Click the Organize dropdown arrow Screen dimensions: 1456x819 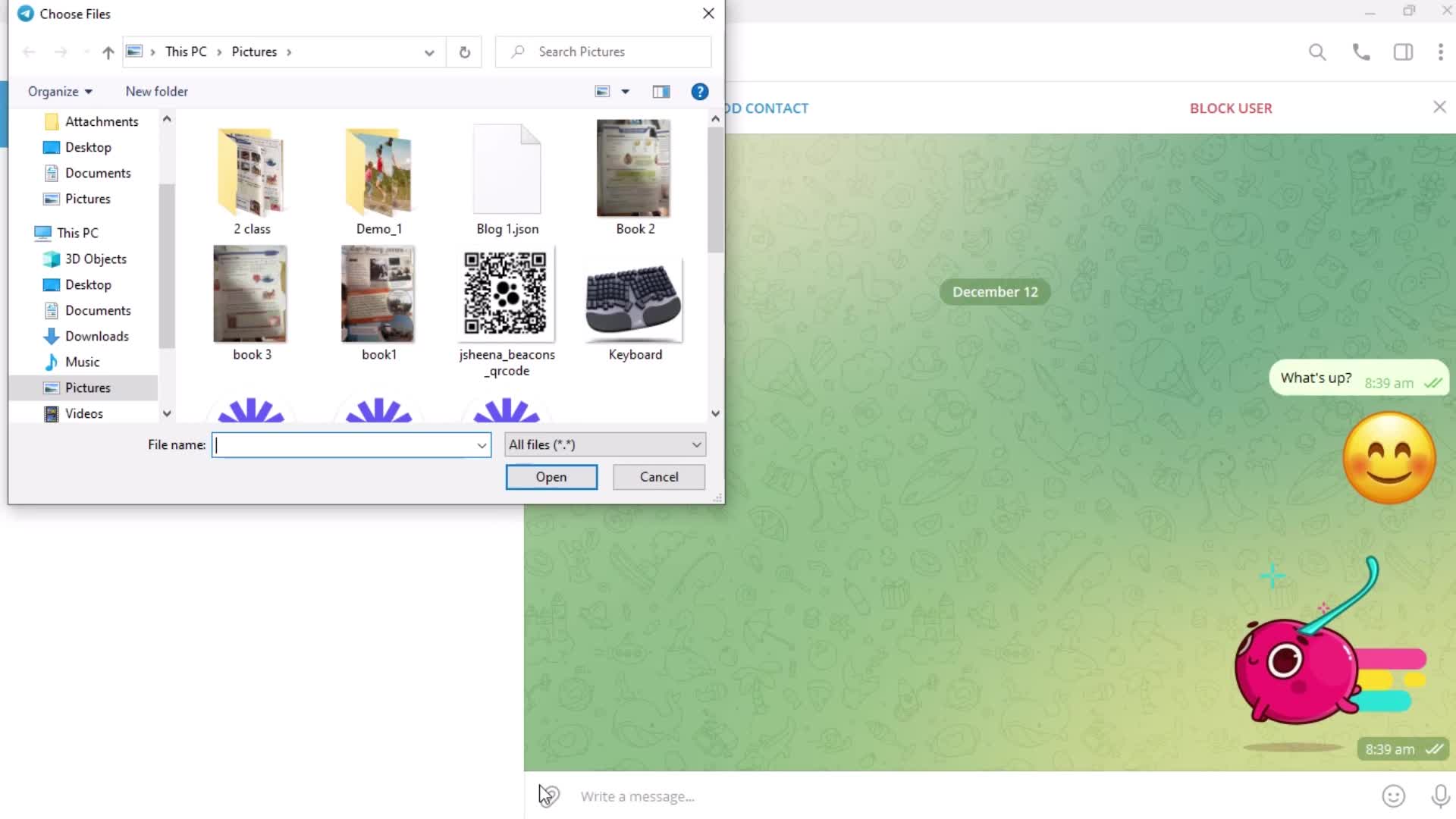coord(89,92)
